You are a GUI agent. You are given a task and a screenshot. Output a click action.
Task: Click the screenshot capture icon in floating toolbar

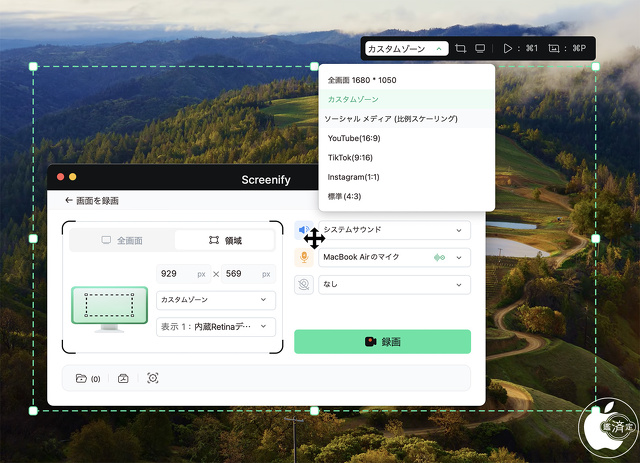554,48
